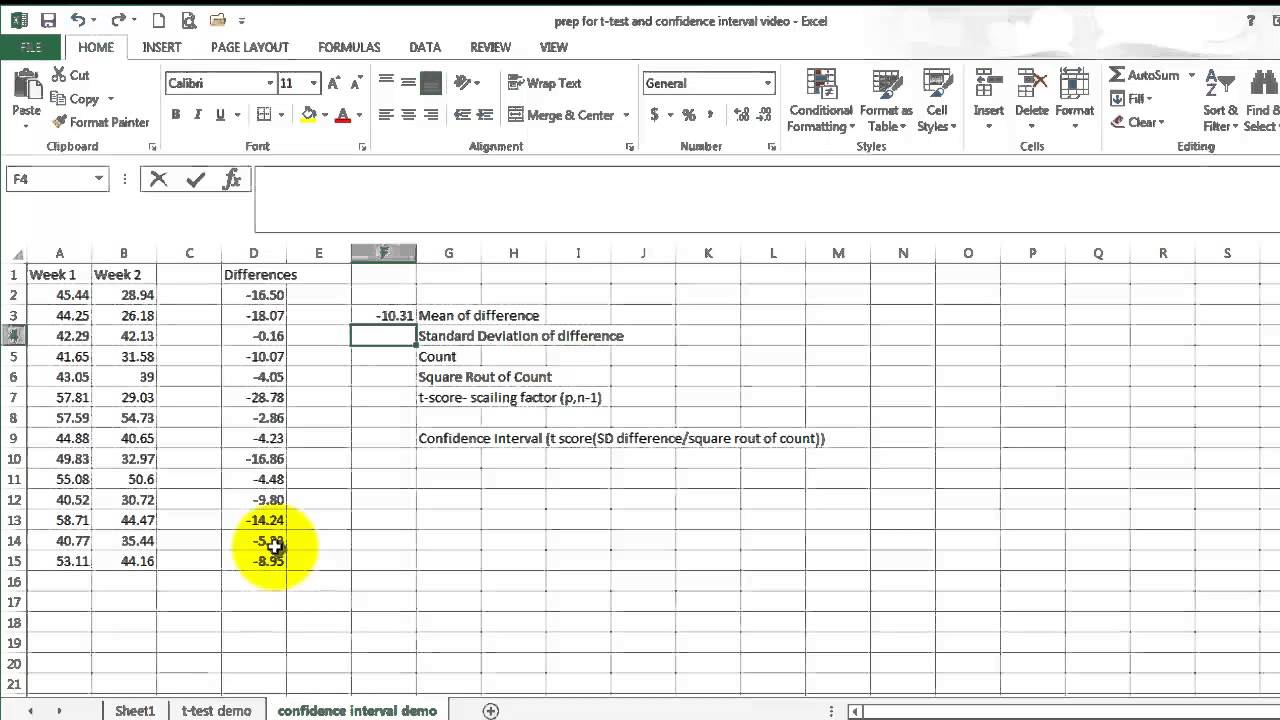Open Conditional Formatting menu
1280x720 pixels.
point(821,101)
